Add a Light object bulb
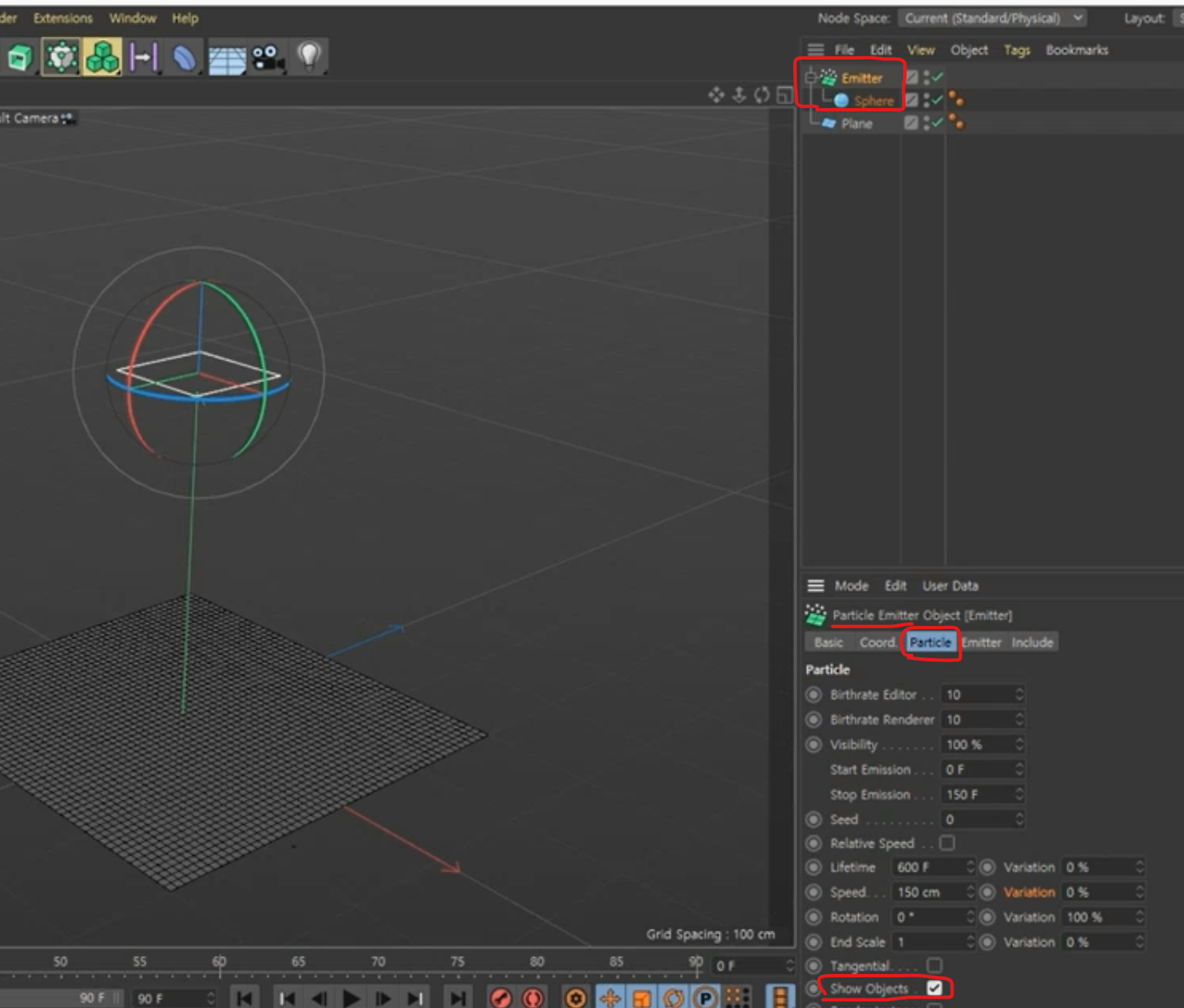1184x1008 pixels. click(x=309, y=56)
